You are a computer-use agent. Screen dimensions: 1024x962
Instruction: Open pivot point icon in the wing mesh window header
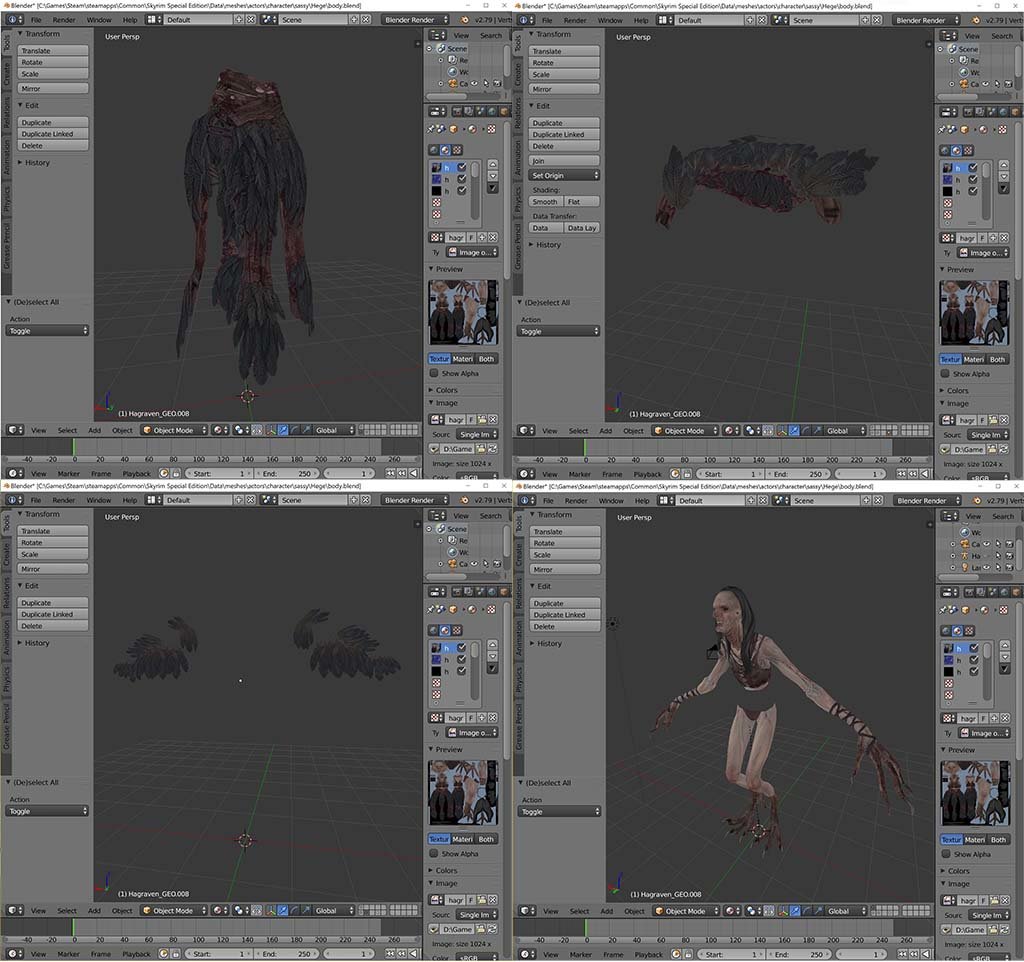pyautogui.click(x=752, y=430)
